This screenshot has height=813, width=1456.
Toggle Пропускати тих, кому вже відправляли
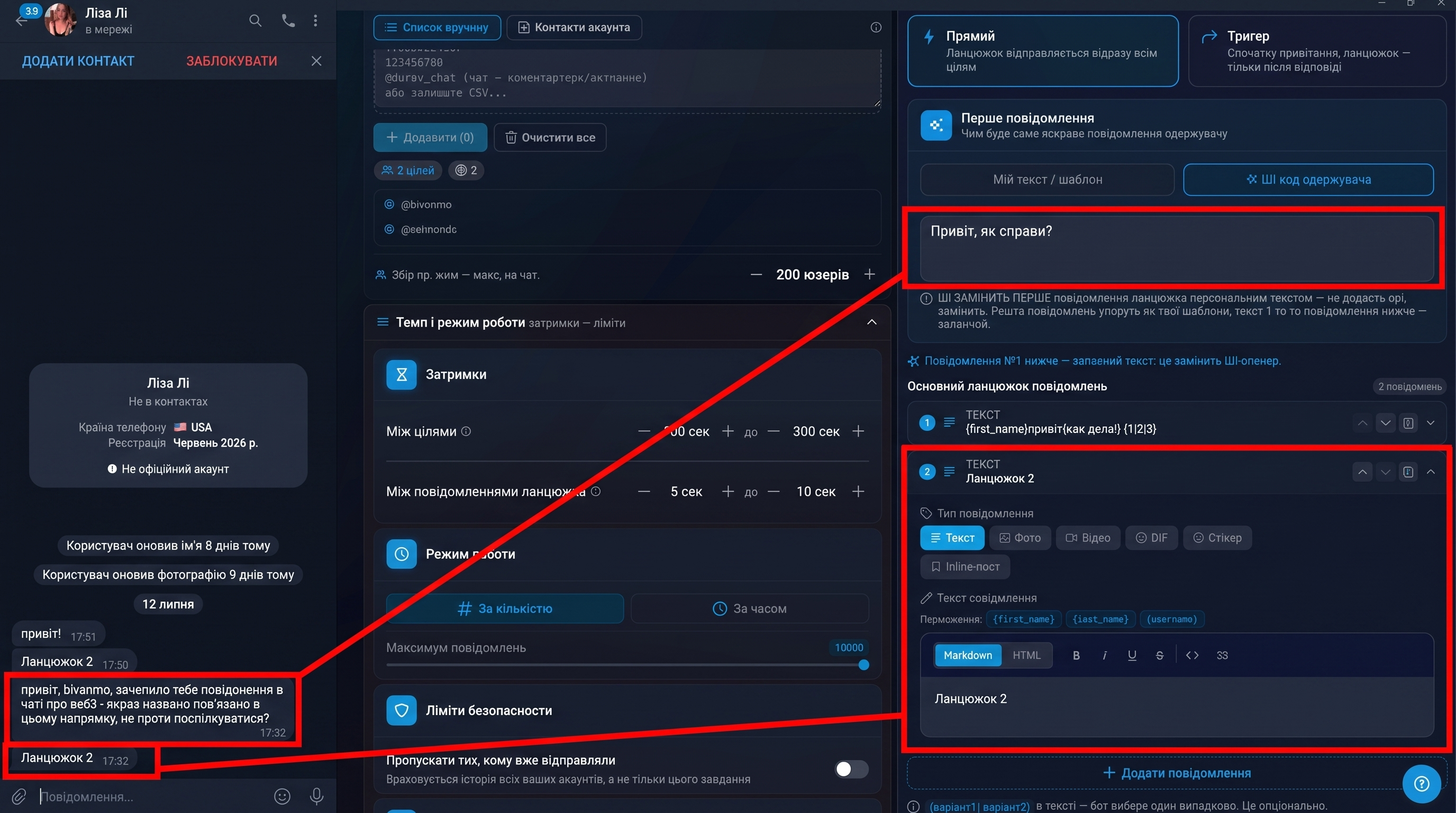852,769
